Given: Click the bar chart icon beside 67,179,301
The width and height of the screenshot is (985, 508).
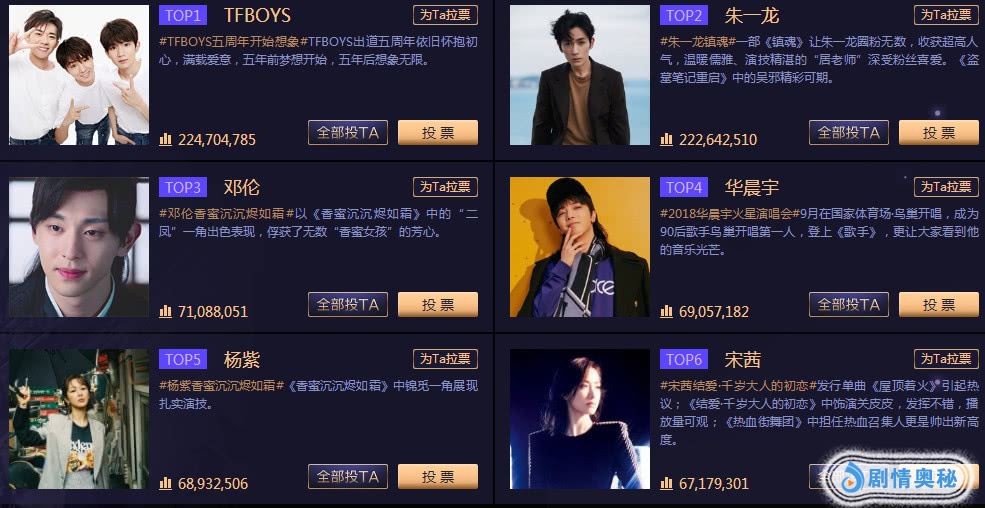Looking at the screenshot, I should pyautogui.click(x=667, y=484).
